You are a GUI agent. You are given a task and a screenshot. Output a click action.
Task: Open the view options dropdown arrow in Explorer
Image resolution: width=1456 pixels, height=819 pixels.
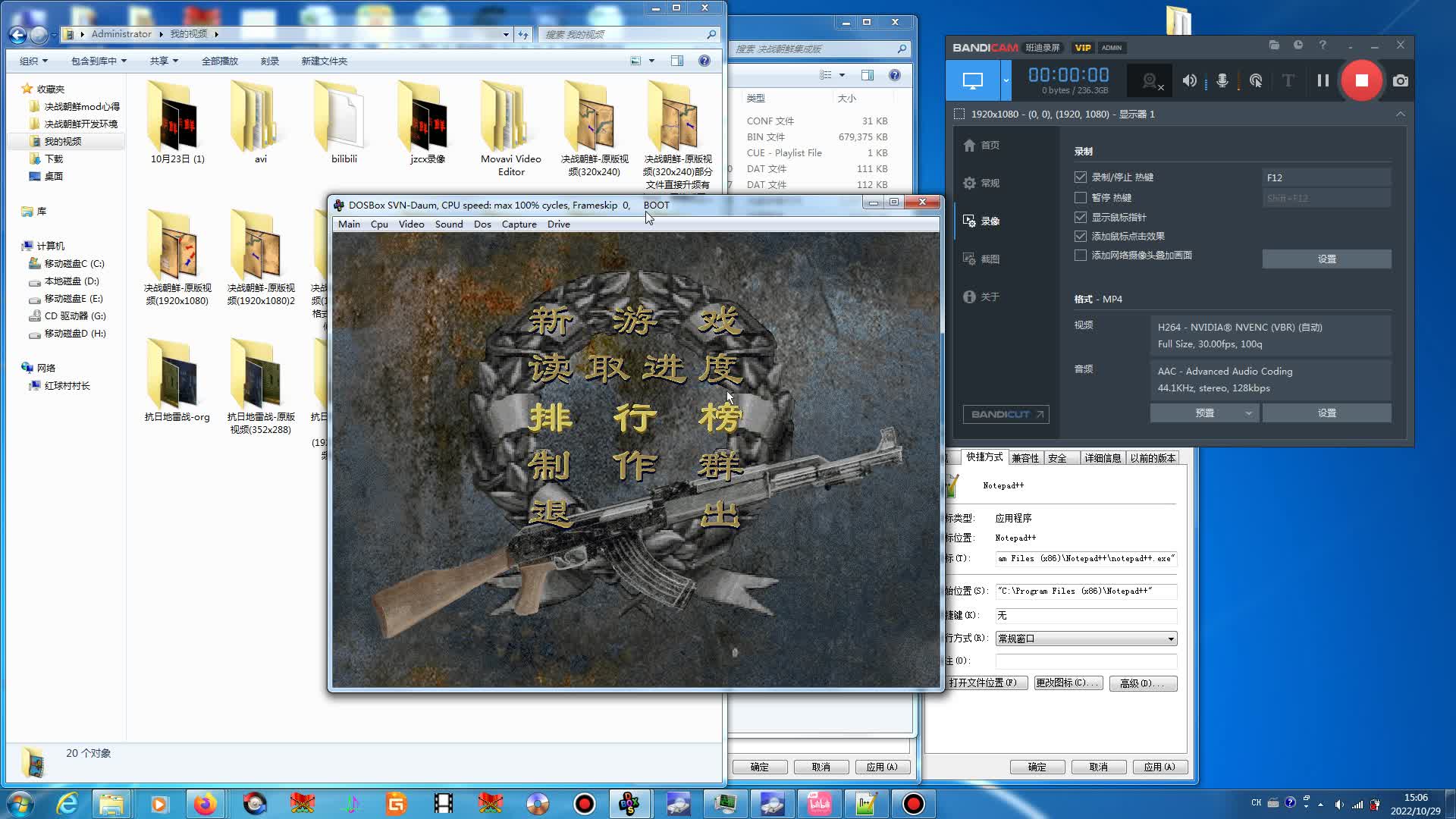[651, 61]
